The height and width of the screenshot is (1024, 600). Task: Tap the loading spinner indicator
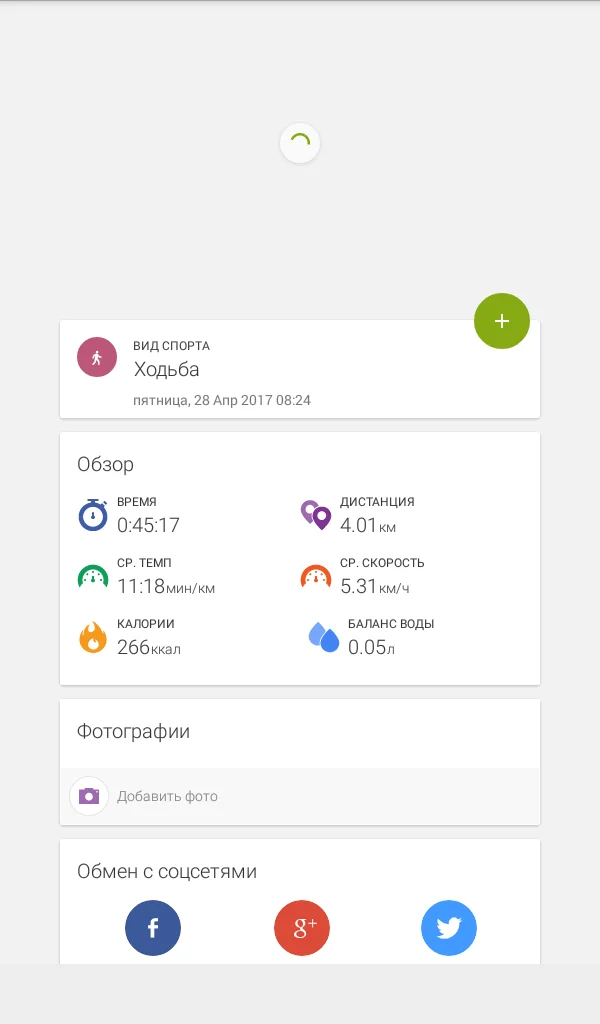click(300, 143)
